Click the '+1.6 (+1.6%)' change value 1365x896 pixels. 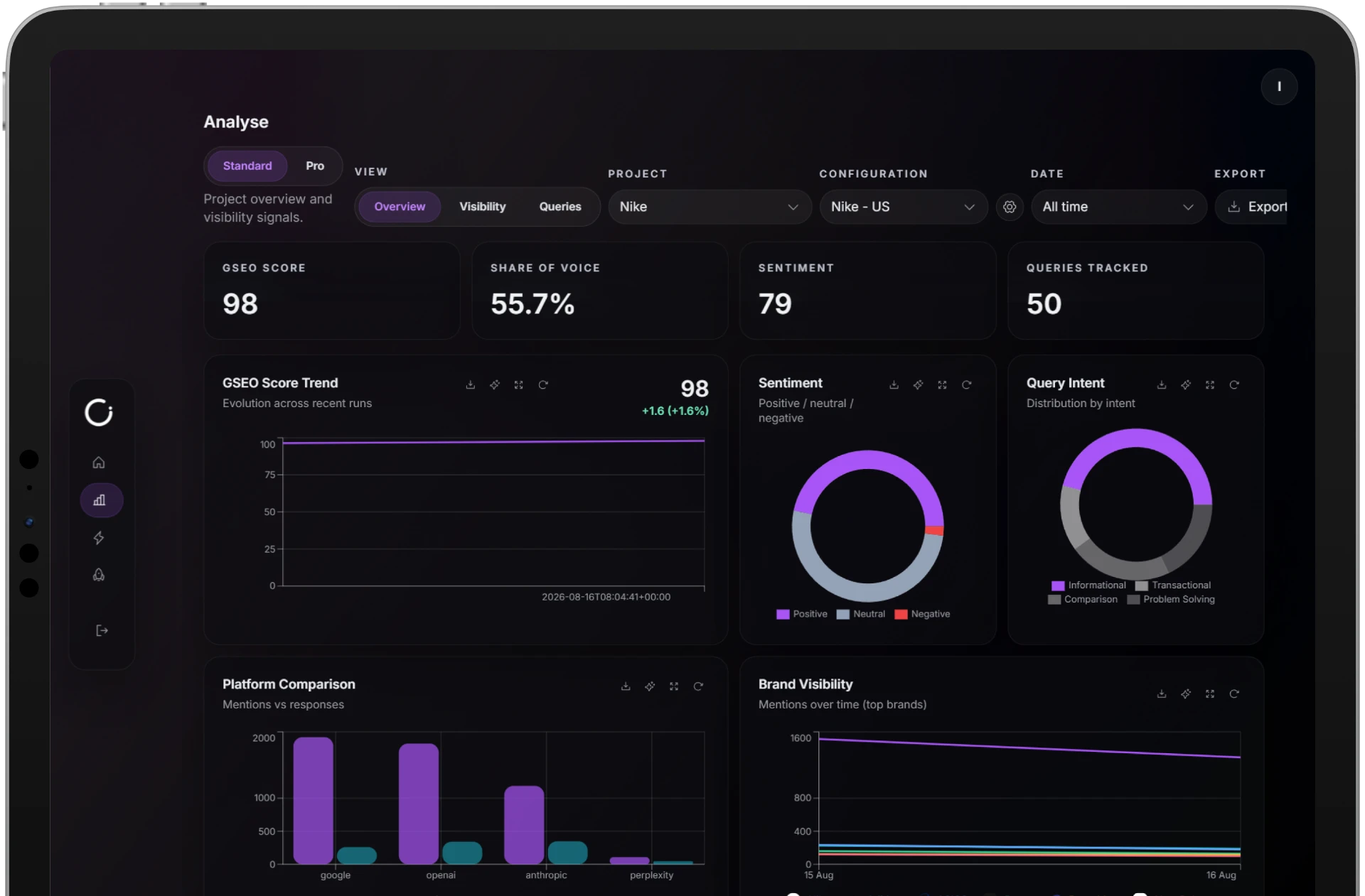tap(675, 411)
